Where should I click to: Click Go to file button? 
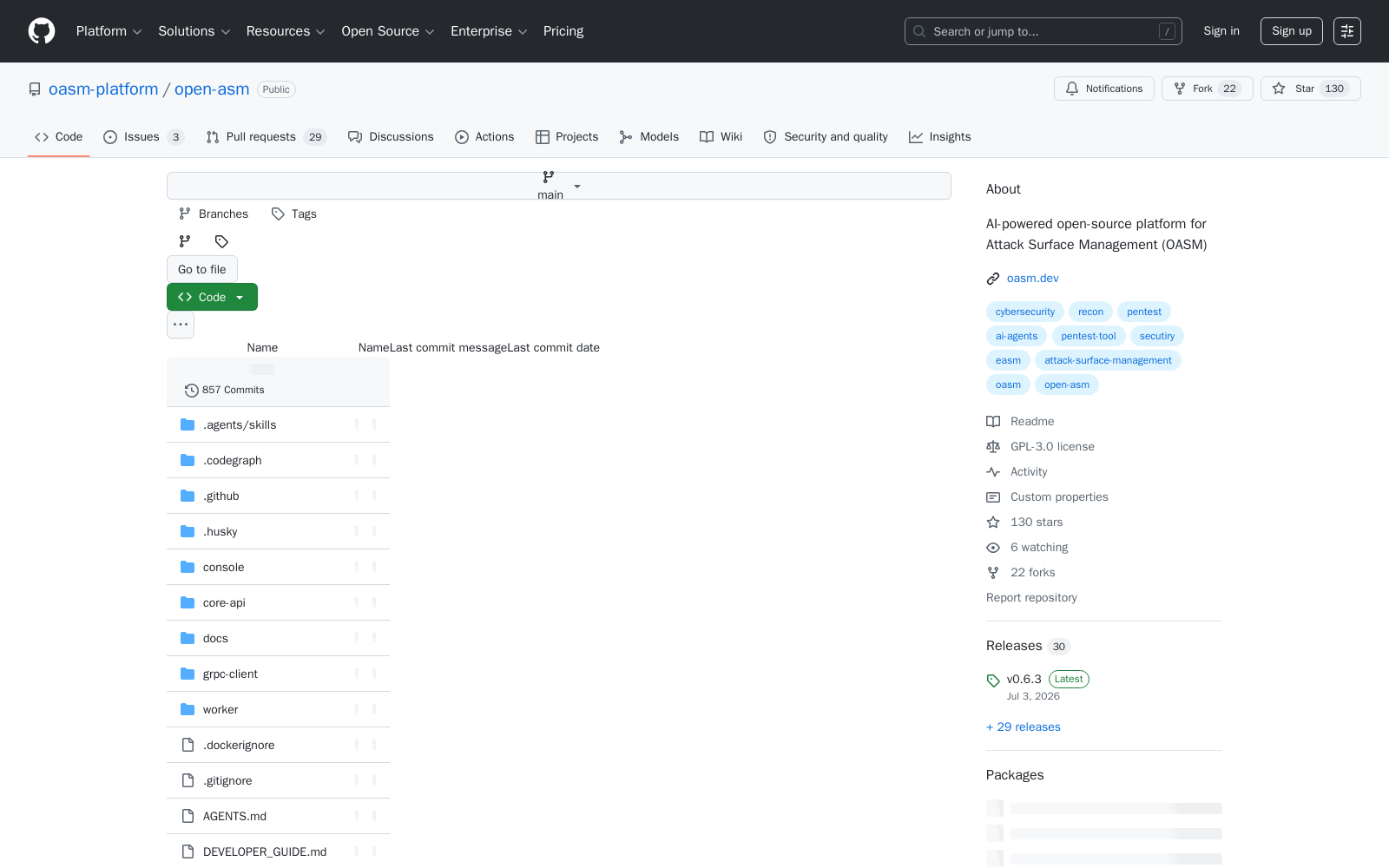202,269
